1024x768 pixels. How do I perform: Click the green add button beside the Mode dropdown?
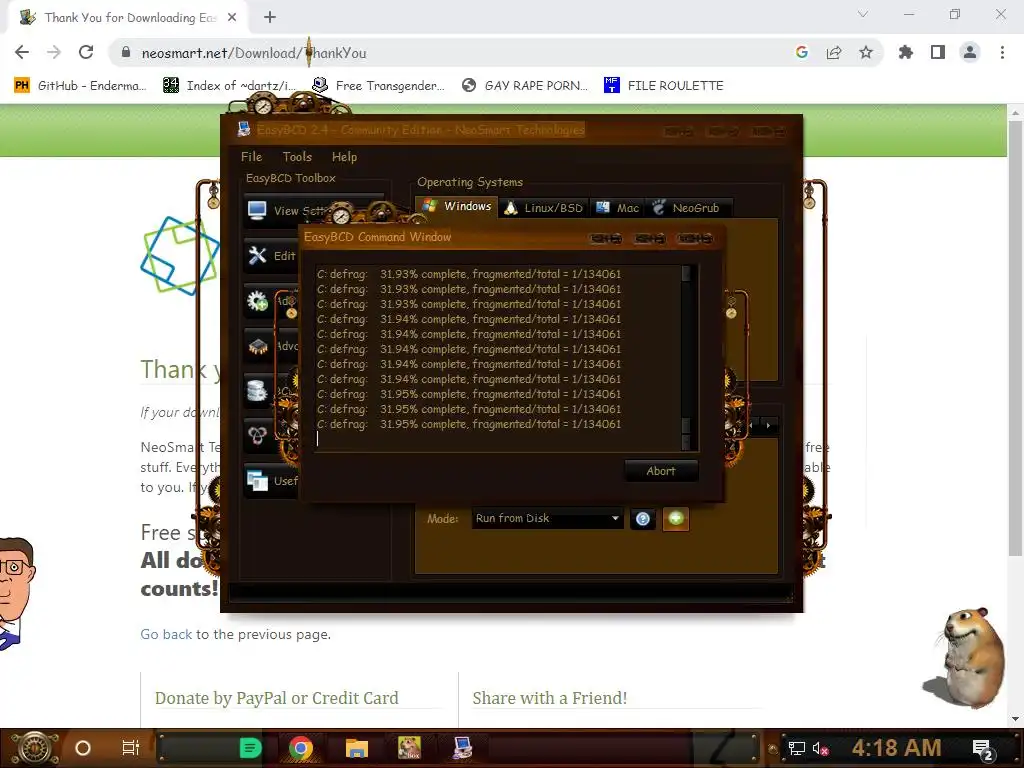coord(676,519)
